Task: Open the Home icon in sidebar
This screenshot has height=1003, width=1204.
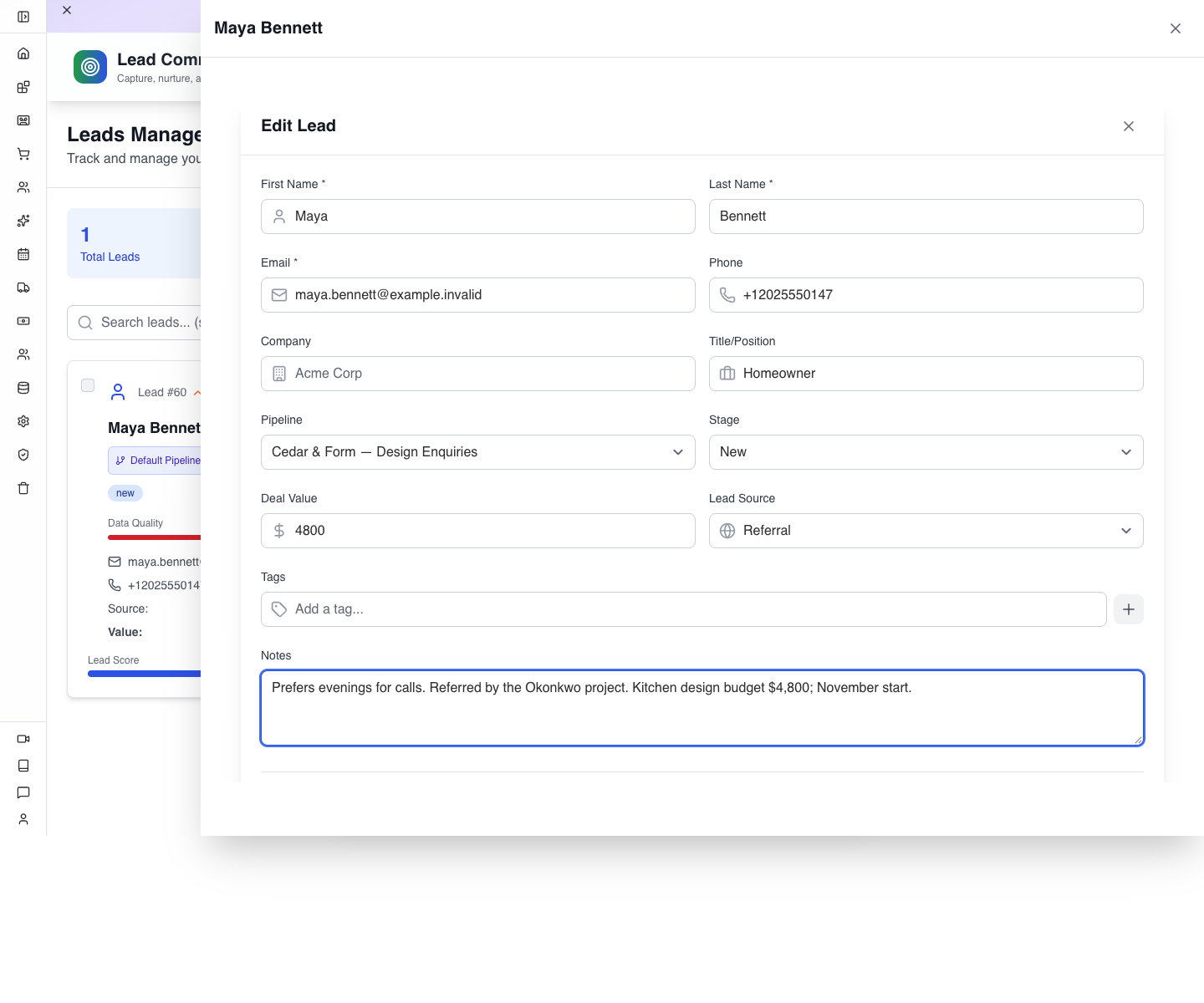Action: [x=23, y=53]
